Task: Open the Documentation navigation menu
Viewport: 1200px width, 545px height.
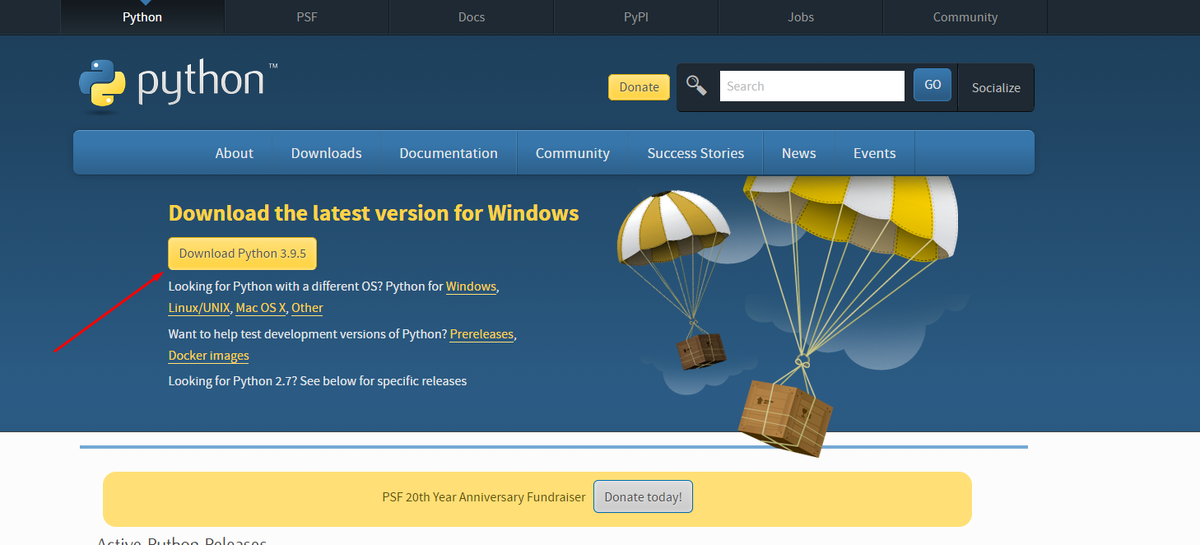Action: coord(448,153)
